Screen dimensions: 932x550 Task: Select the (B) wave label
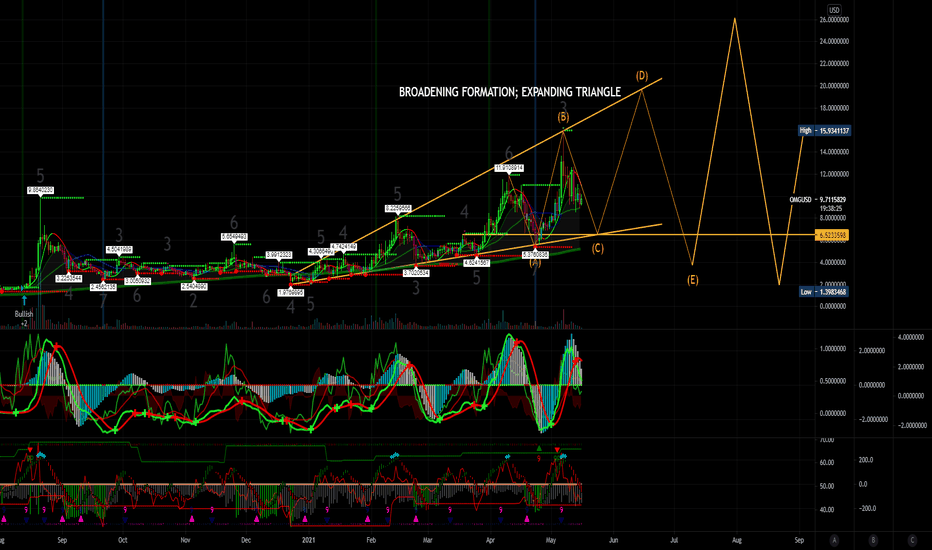point(563,117)
